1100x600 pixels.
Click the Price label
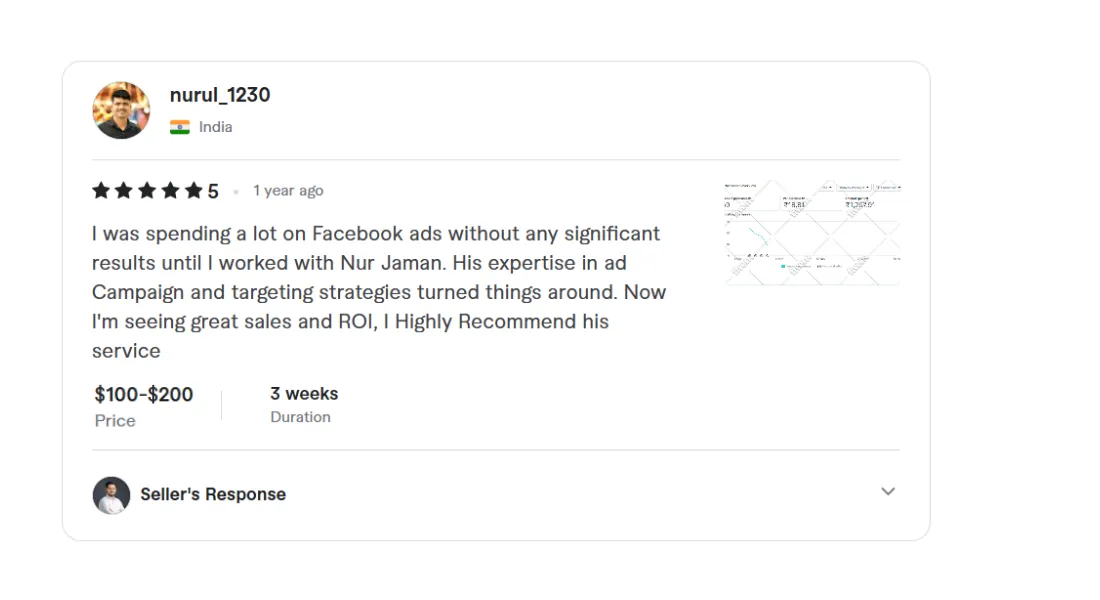tap(115, 421)
